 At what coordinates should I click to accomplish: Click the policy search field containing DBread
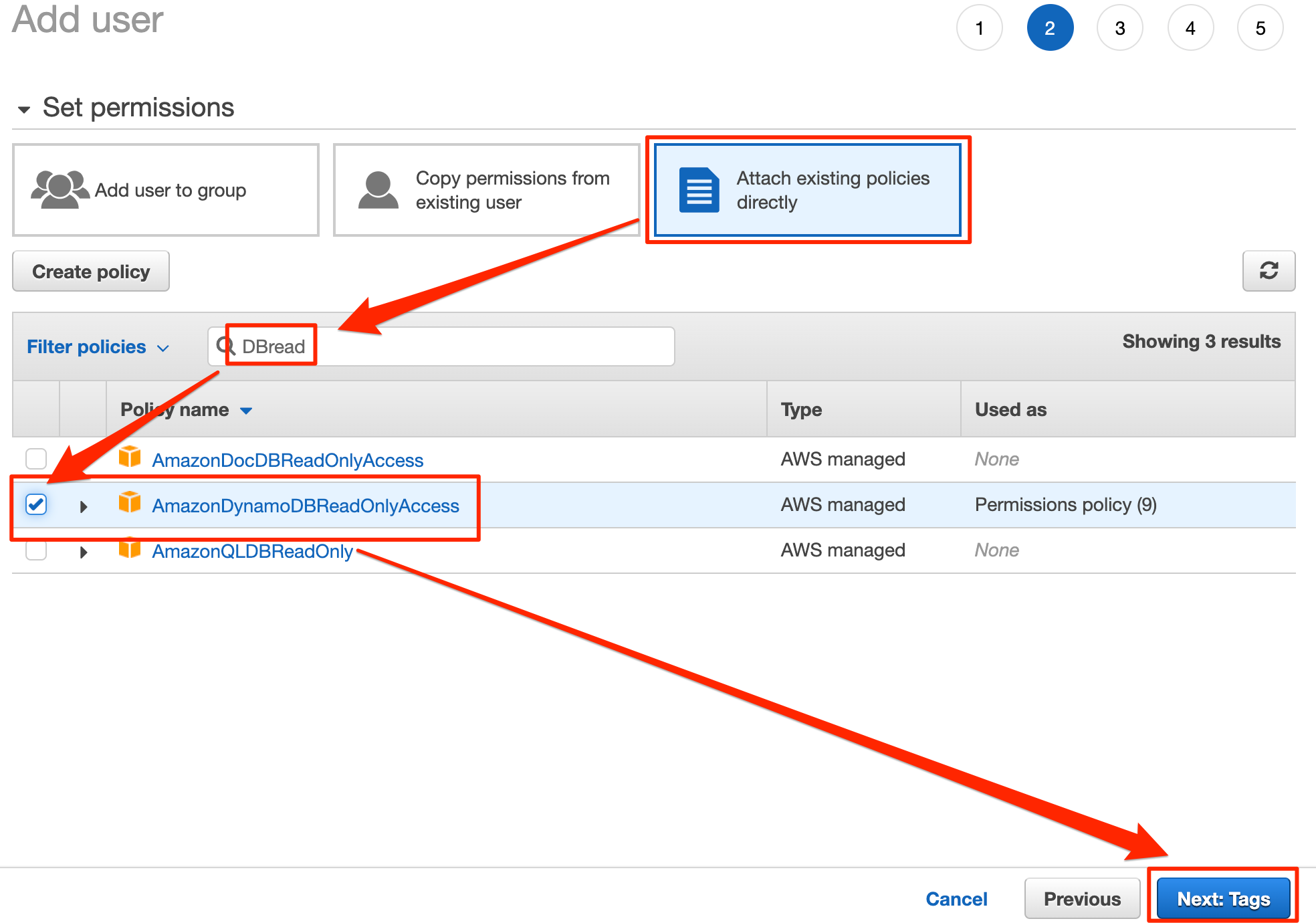tap(441, 346)
